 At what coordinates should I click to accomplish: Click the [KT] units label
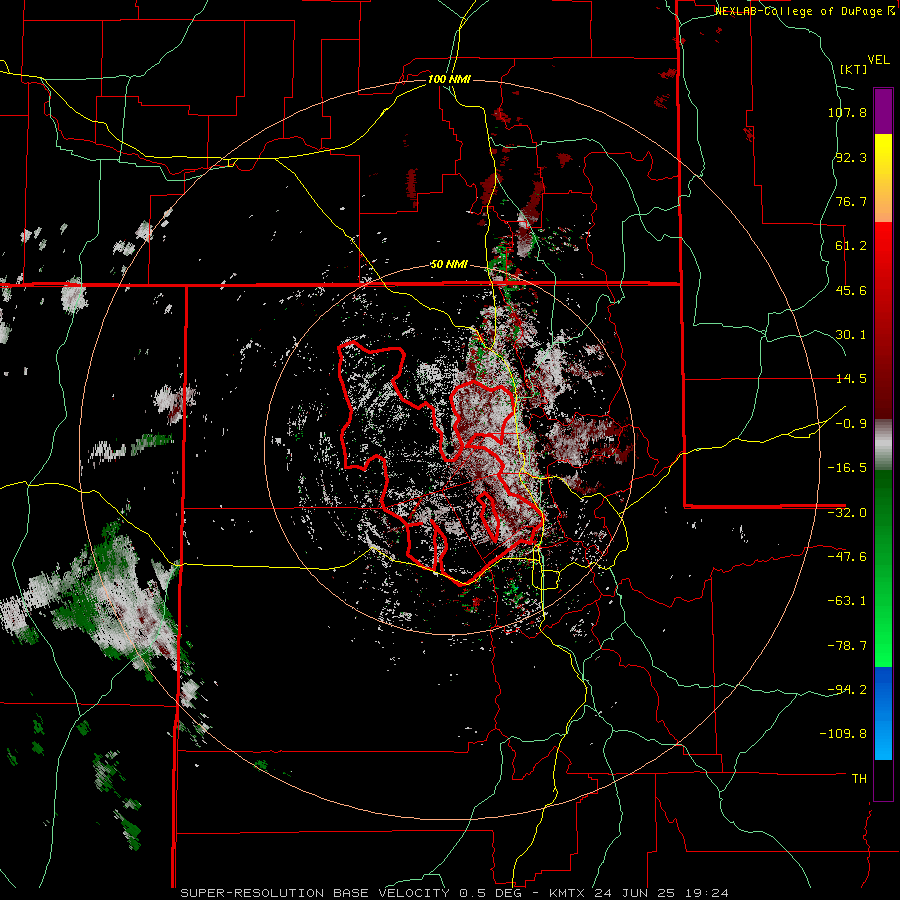point(854,69)
